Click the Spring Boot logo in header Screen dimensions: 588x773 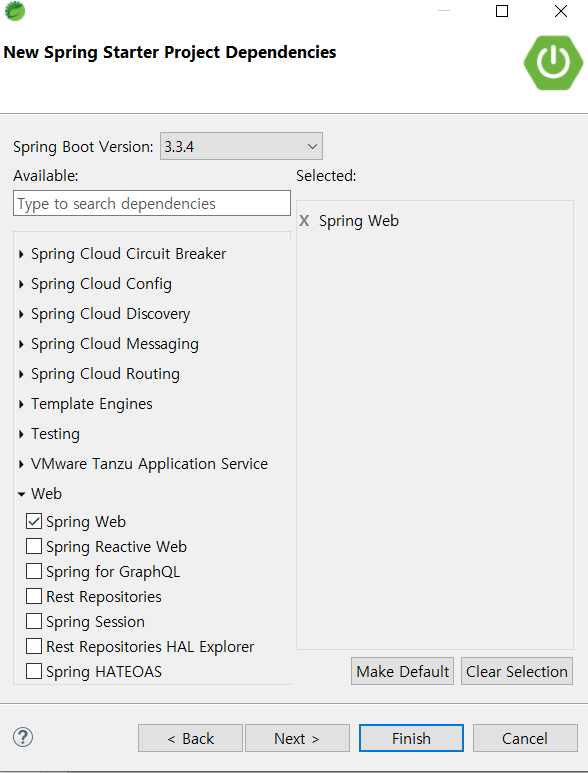pyautogui.click(x=553, y=63)
